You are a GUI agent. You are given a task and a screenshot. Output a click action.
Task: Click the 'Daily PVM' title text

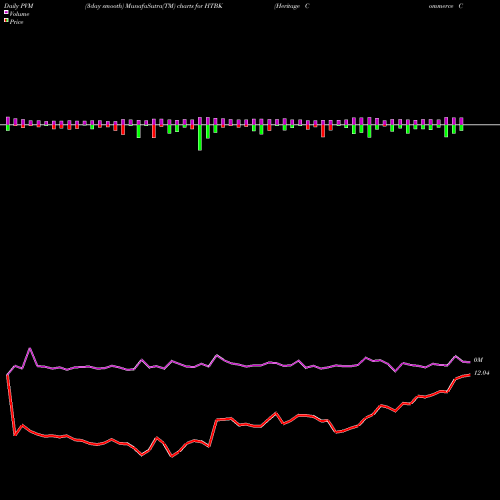(19, 6)
